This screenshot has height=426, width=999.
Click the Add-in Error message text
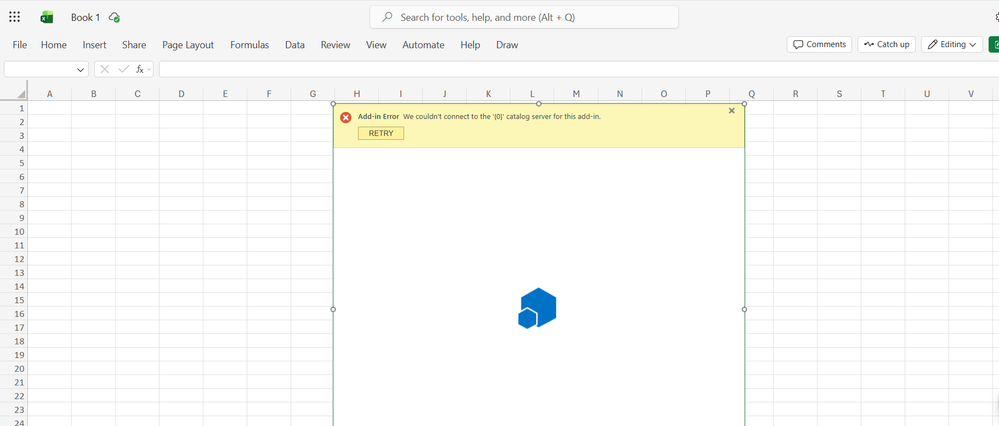pos(479,117)
